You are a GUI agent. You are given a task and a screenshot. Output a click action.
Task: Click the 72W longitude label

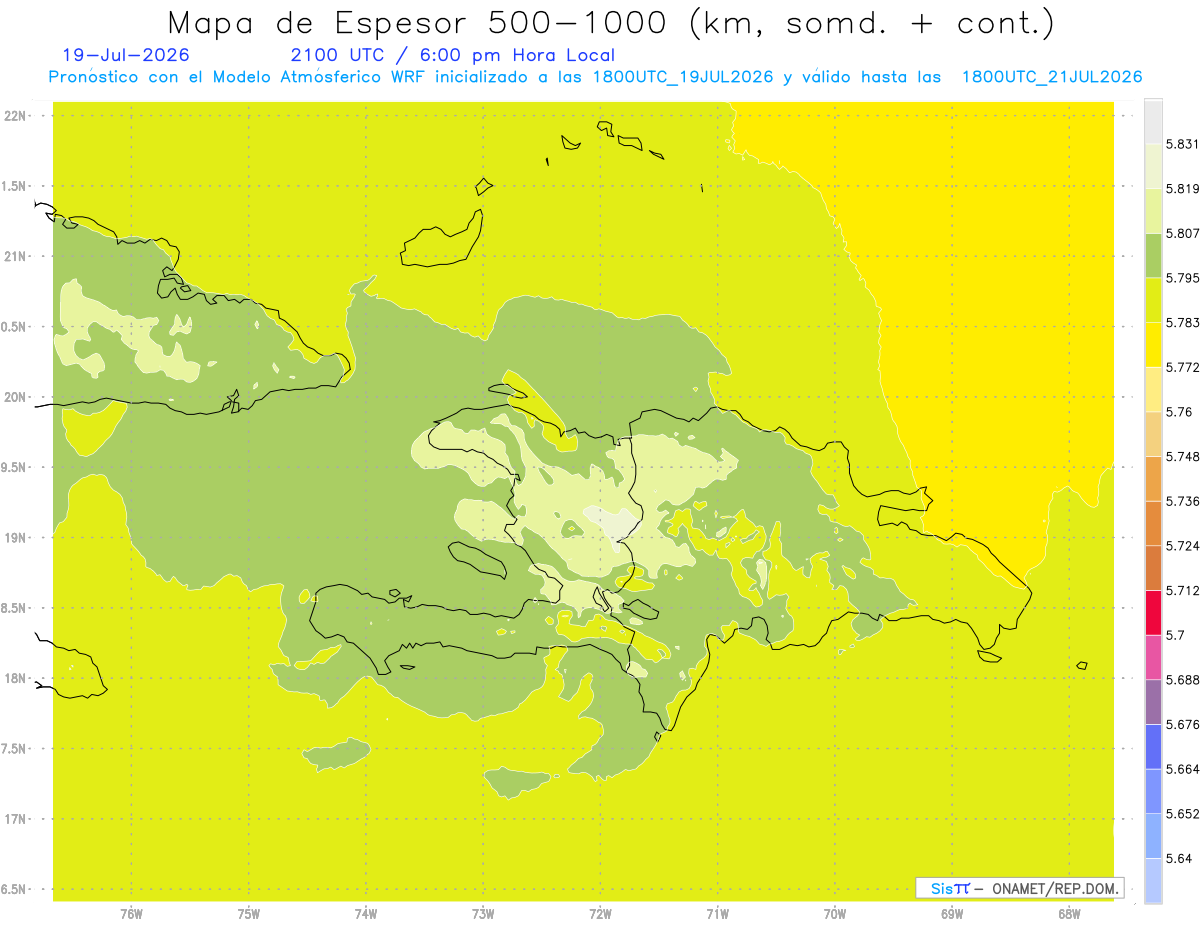[x=600, y=913]
